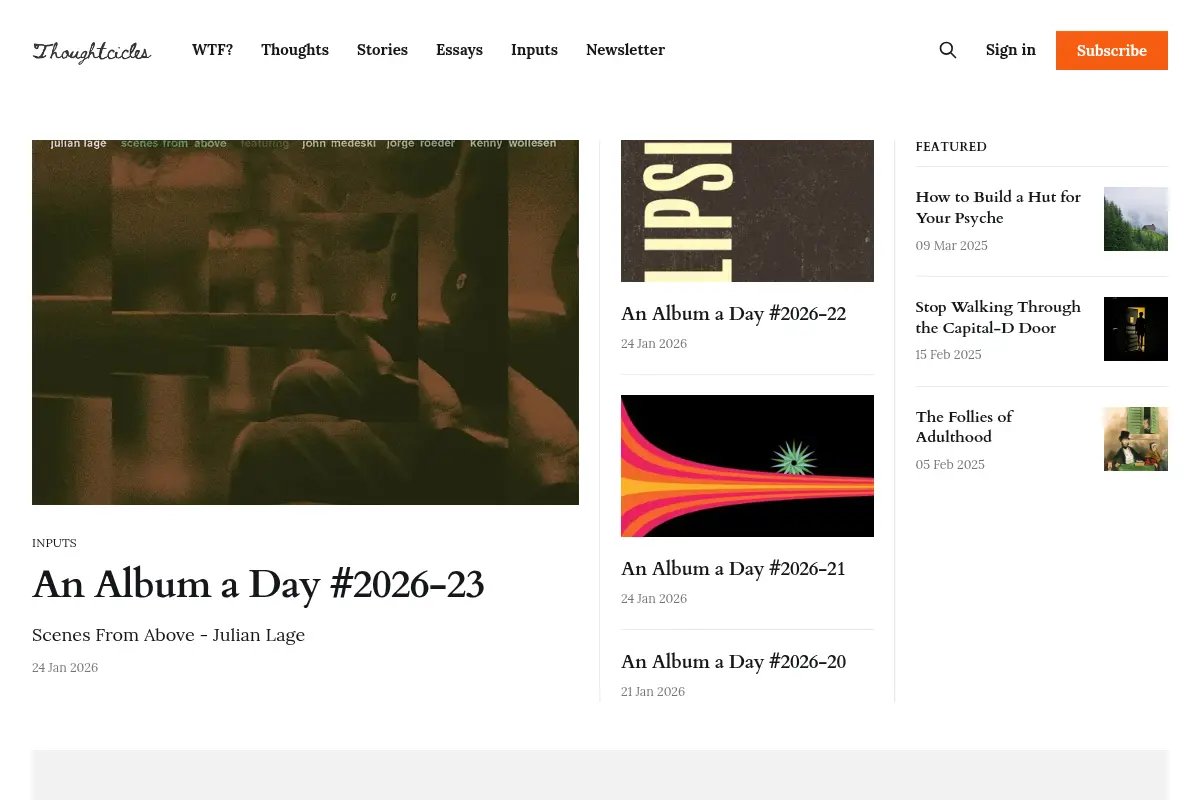Open the Inputs nav link
Image resolution: width=1200 pixels, height=800 pixels.
534,50
